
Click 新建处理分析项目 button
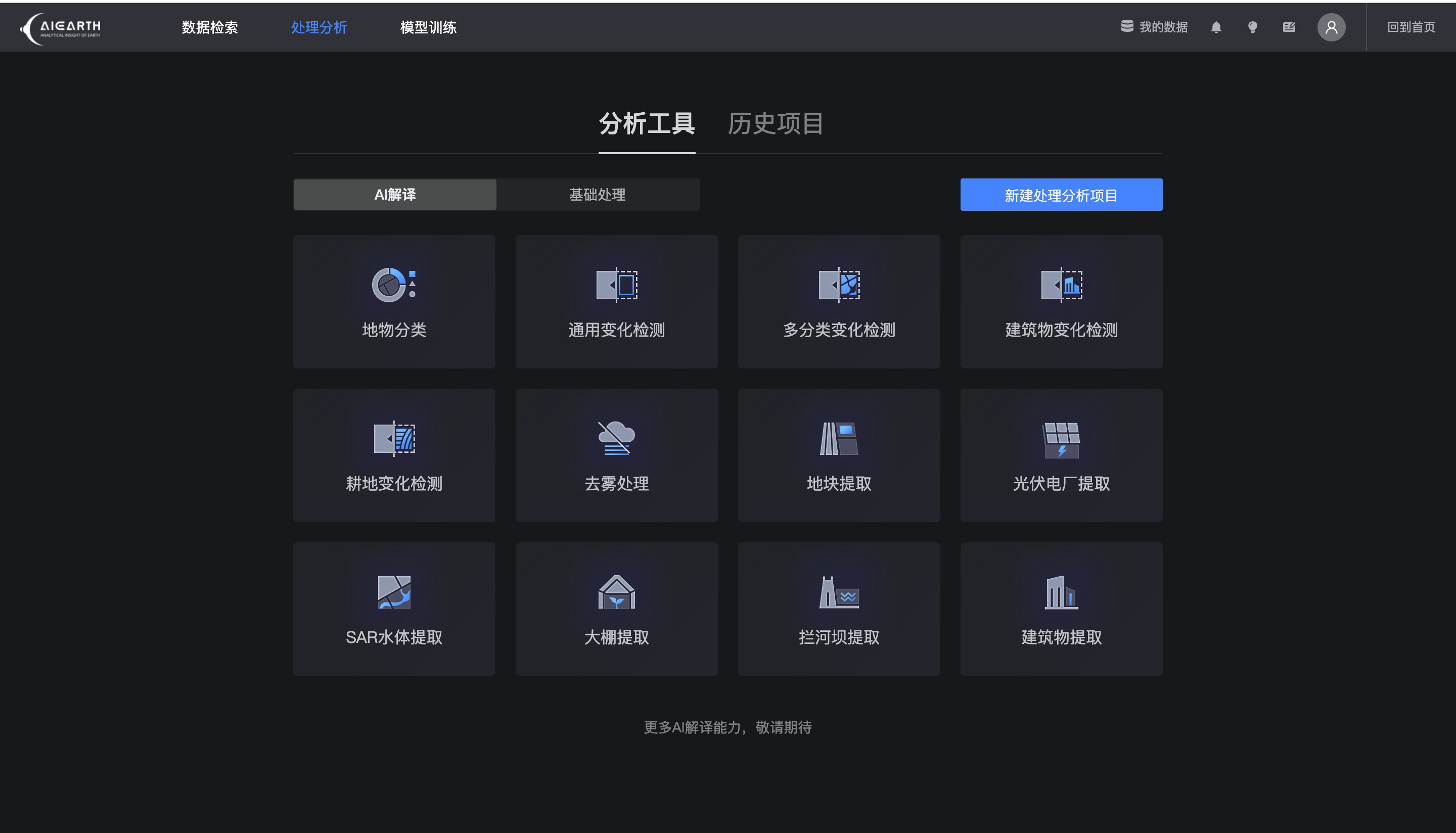click(1061, 195)
